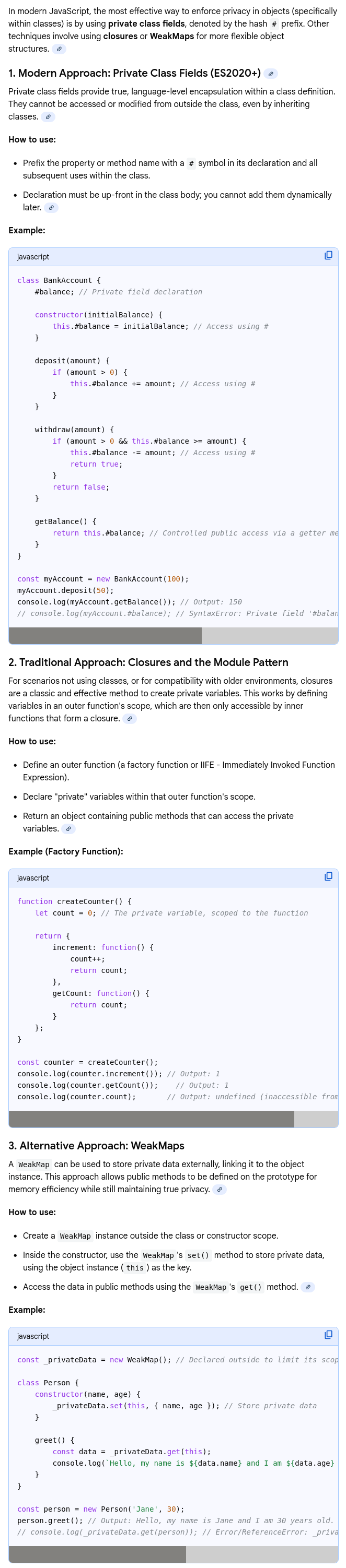
Task: Click the scrollbar track right of the BankAccount code thumb
Action: [270, 635]
